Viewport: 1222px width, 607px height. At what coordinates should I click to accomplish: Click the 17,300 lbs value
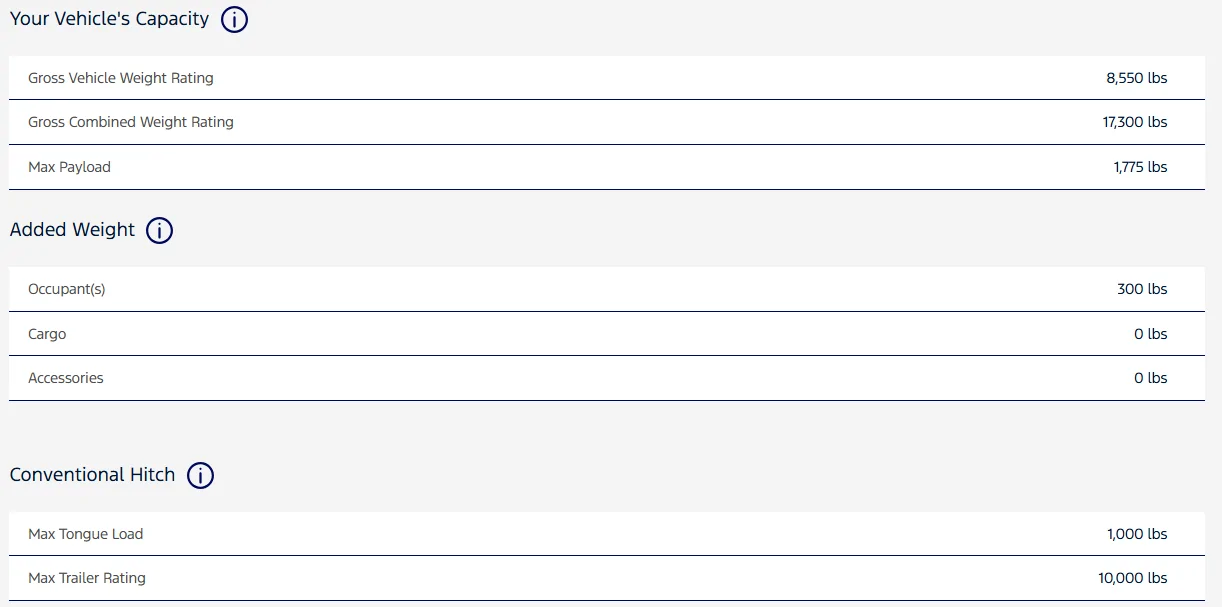[1135, 122]
